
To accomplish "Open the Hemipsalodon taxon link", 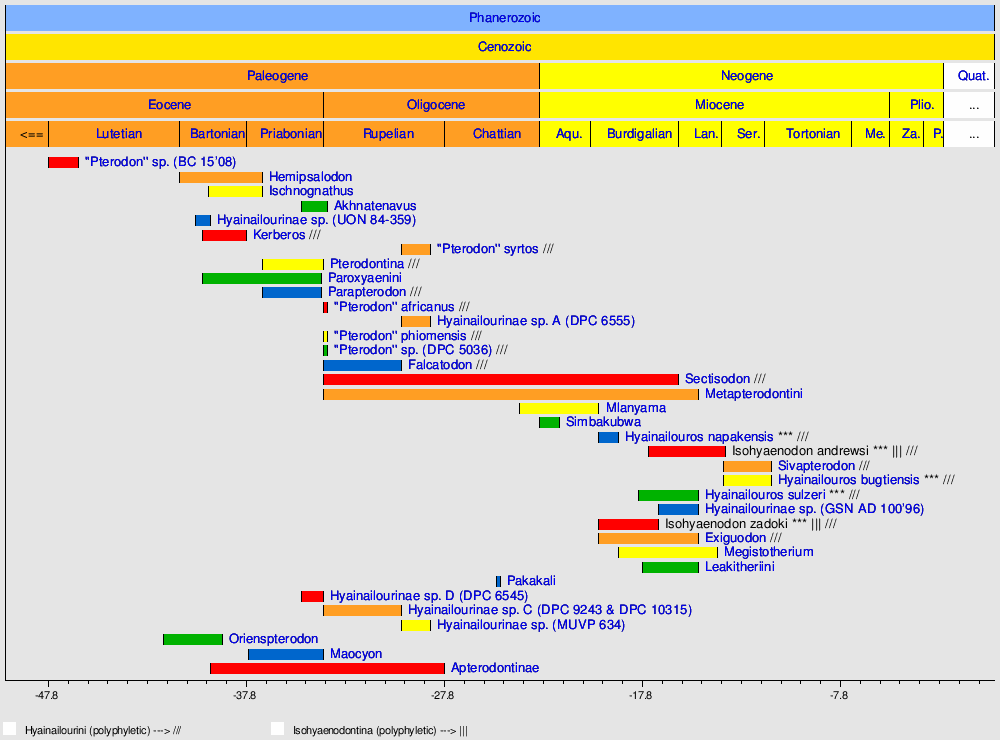I will (x=310, y=177).
